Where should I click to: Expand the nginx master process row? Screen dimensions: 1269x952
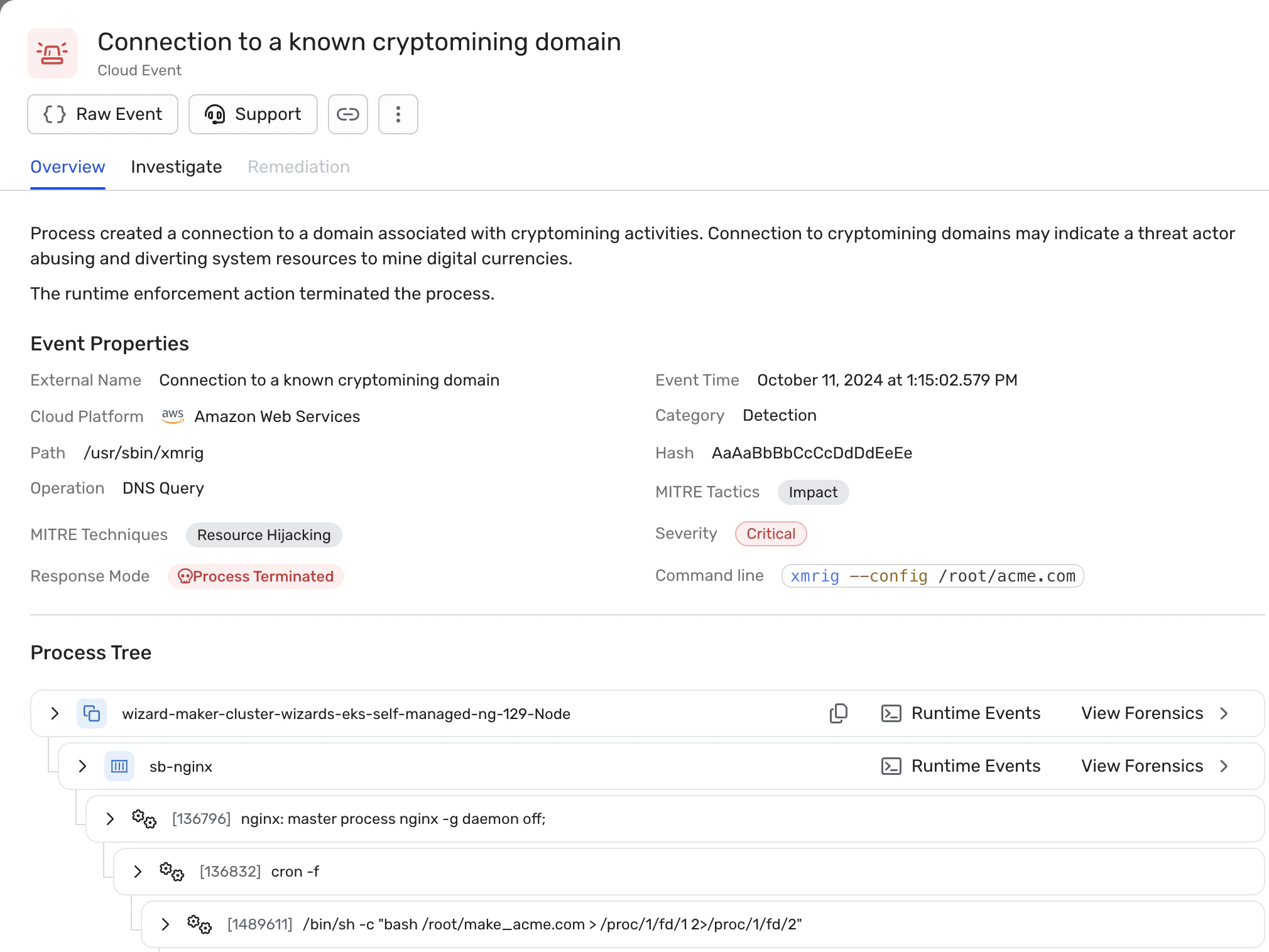tap(110, 819)
